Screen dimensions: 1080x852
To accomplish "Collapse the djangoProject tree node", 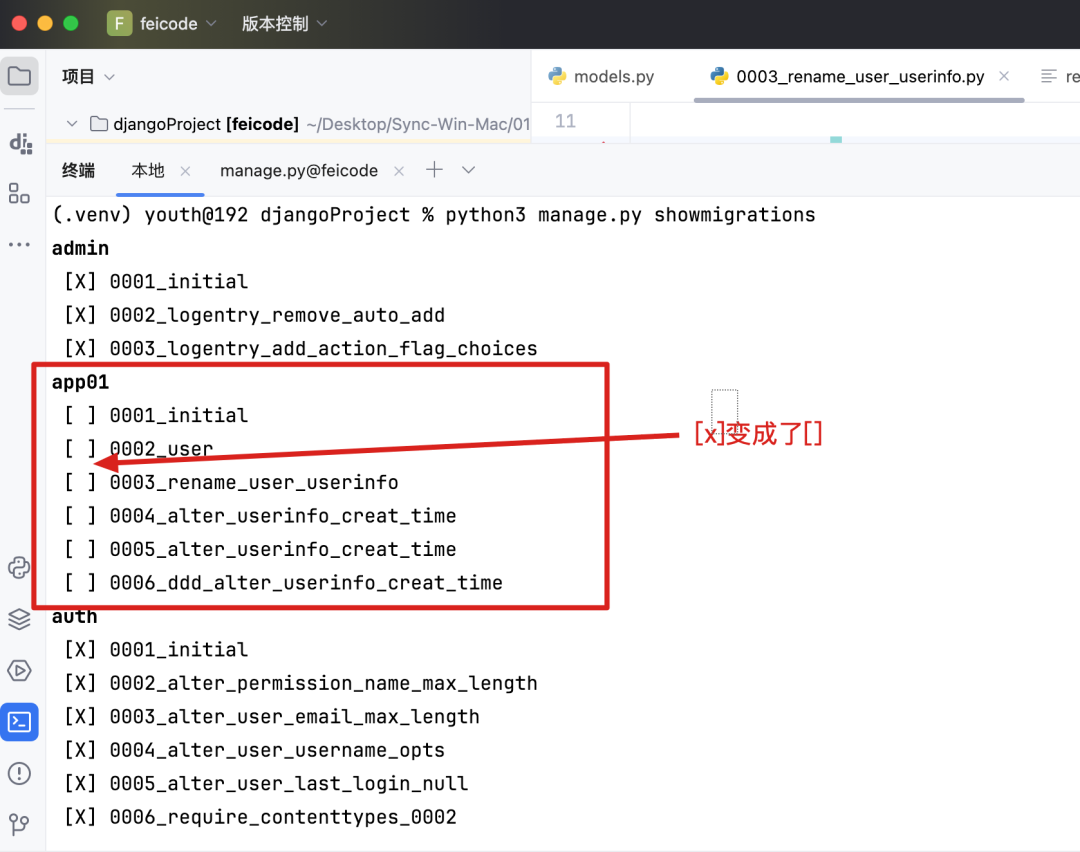I will (x=72, y=124).
